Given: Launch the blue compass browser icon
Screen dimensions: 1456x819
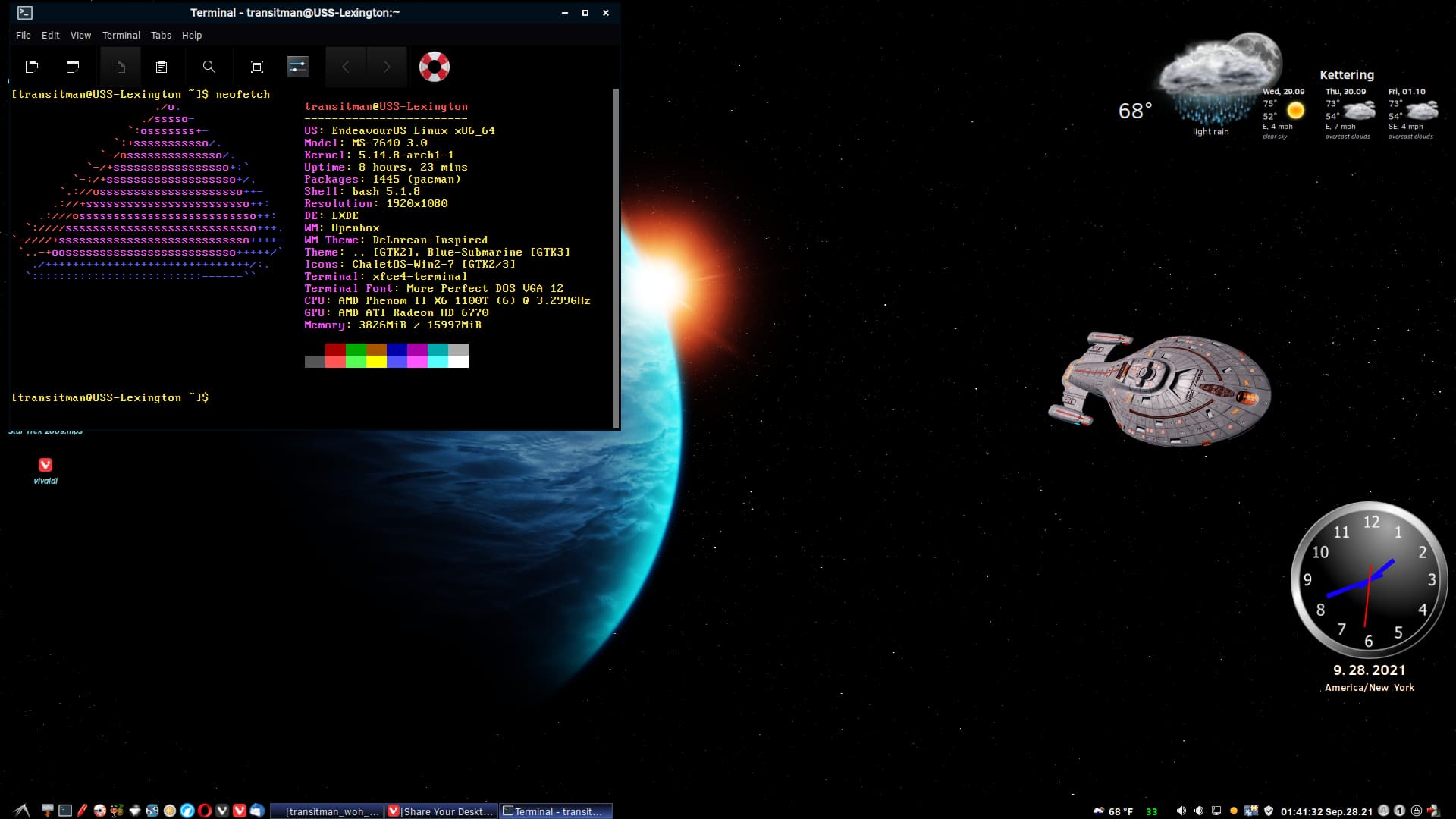Looking at the screenshot, I should [x=187, y=811].
